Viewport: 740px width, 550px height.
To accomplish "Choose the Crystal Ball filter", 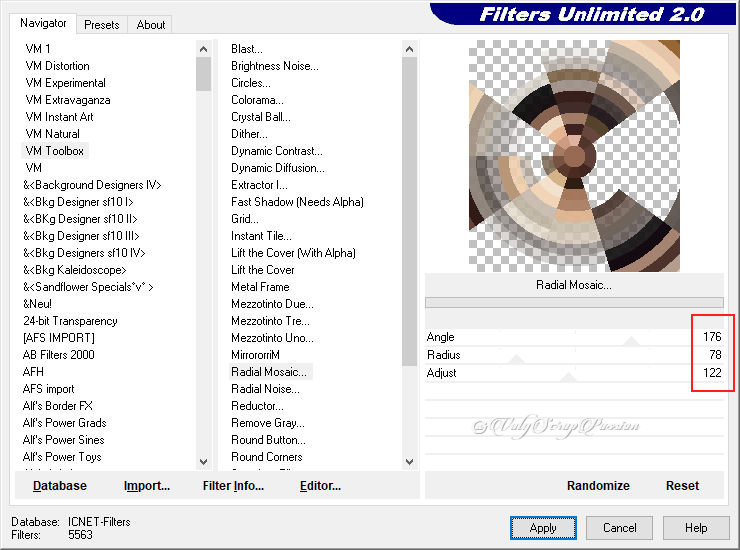I will click(263, 117).
